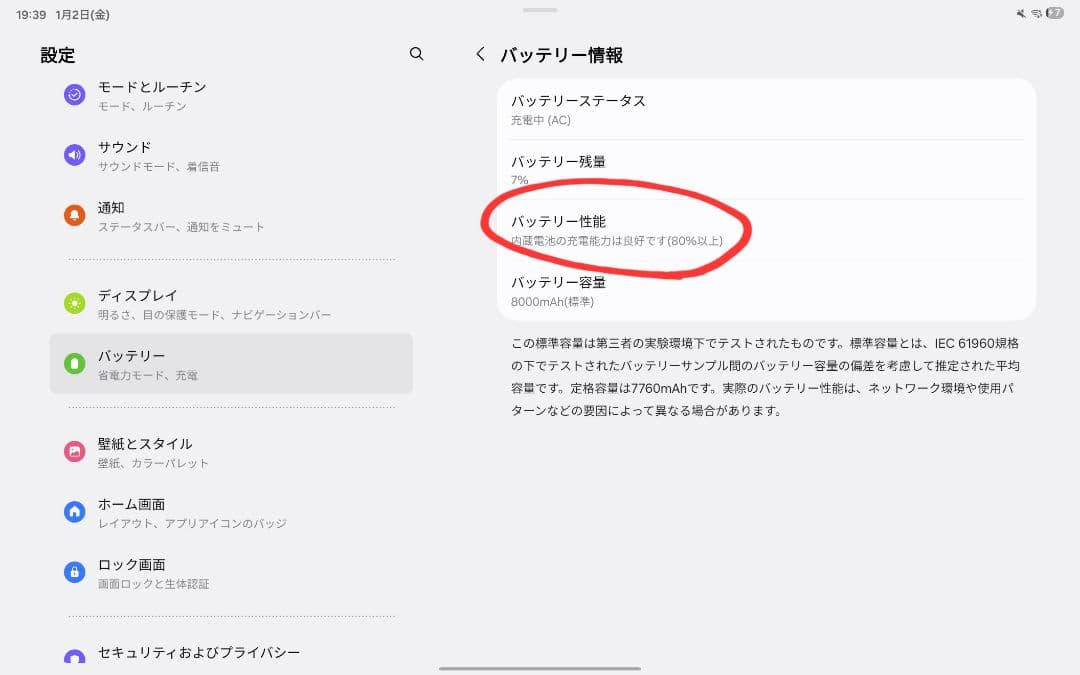Go back using the left chevron arrow
Image resolution: width=1080 pixels, height=675 pixels.
point(479,55)
